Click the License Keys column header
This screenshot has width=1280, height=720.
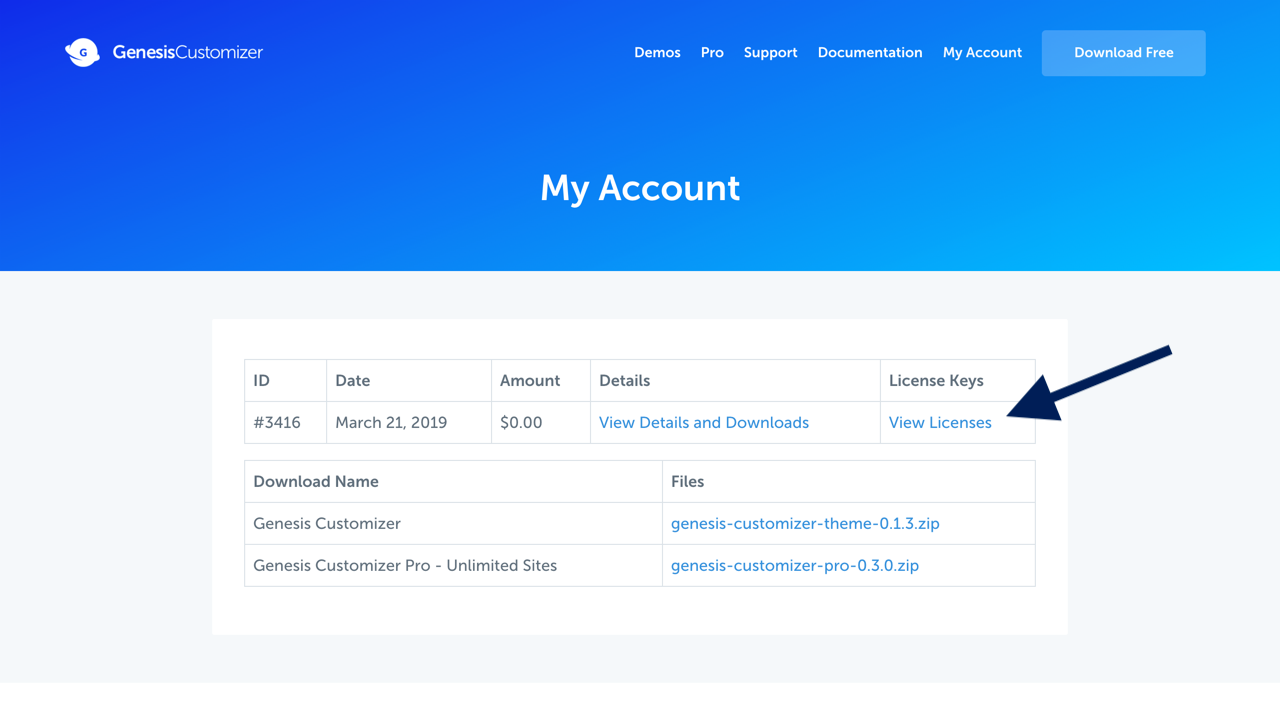coord(957,381)
